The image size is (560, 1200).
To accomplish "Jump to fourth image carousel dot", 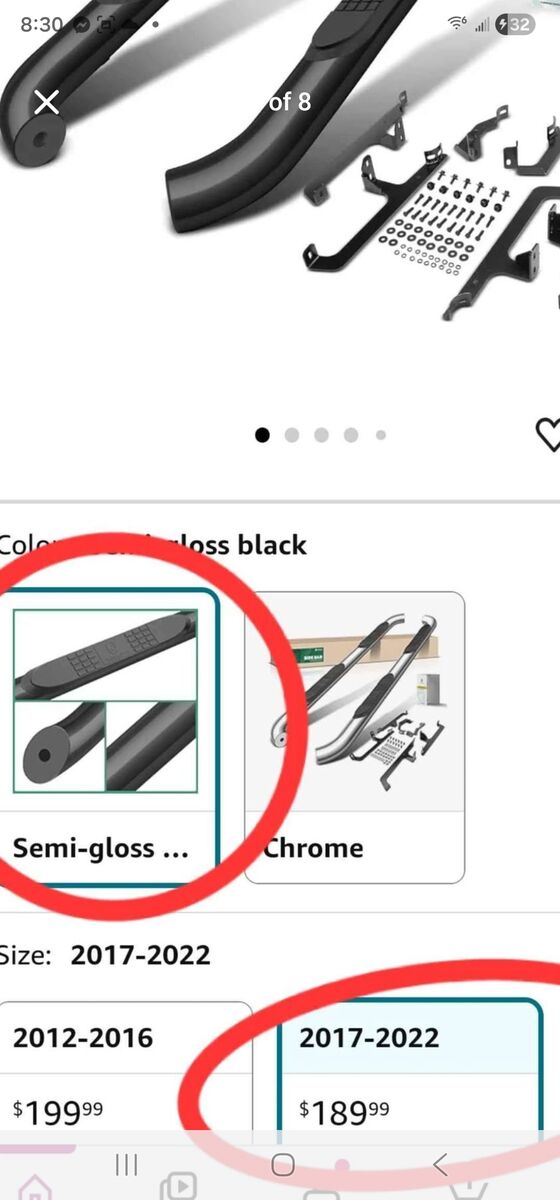I will point(351,435).
